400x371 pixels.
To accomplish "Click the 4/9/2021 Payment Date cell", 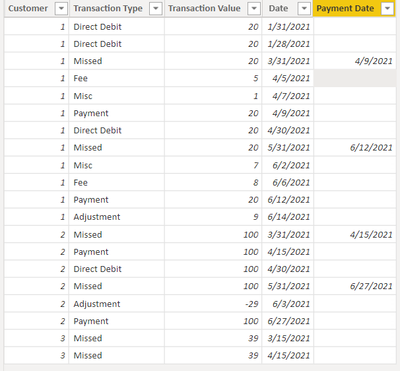I will tap(355, 61).
